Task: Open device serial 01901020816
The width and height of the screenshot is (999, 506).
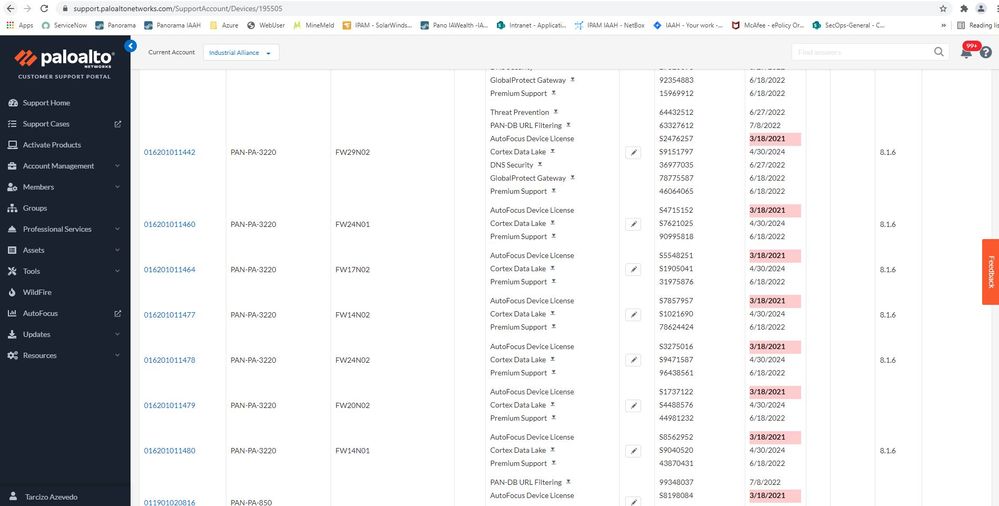Action: coord(169,502)
